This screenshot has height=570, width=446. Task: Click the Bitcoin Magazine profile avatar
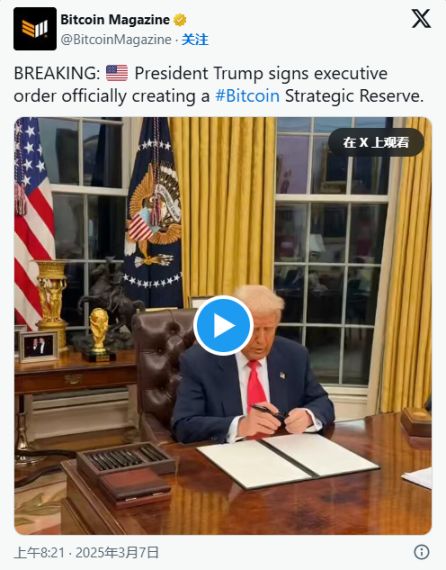point(35,29)
